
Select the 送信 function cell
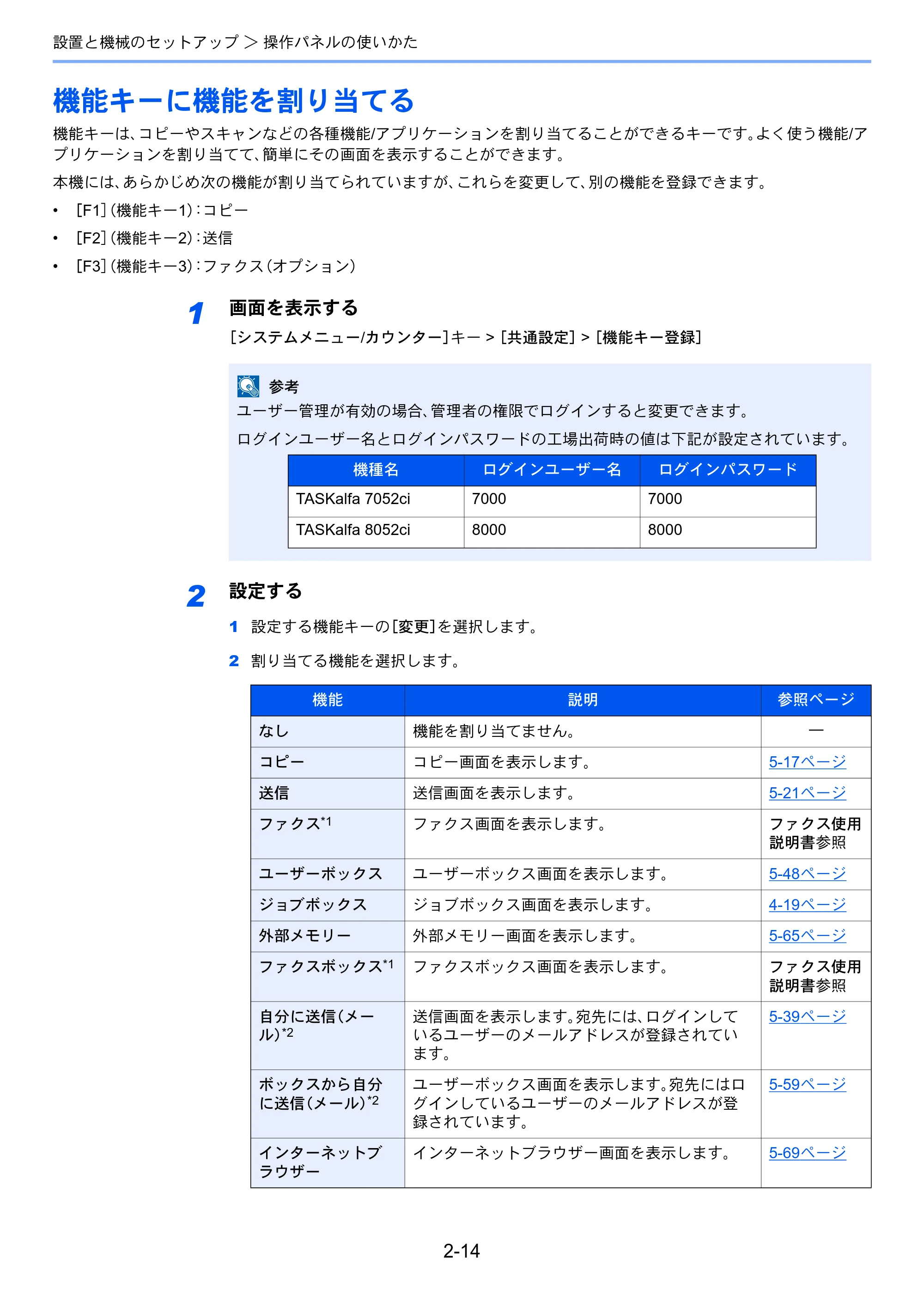328,794
